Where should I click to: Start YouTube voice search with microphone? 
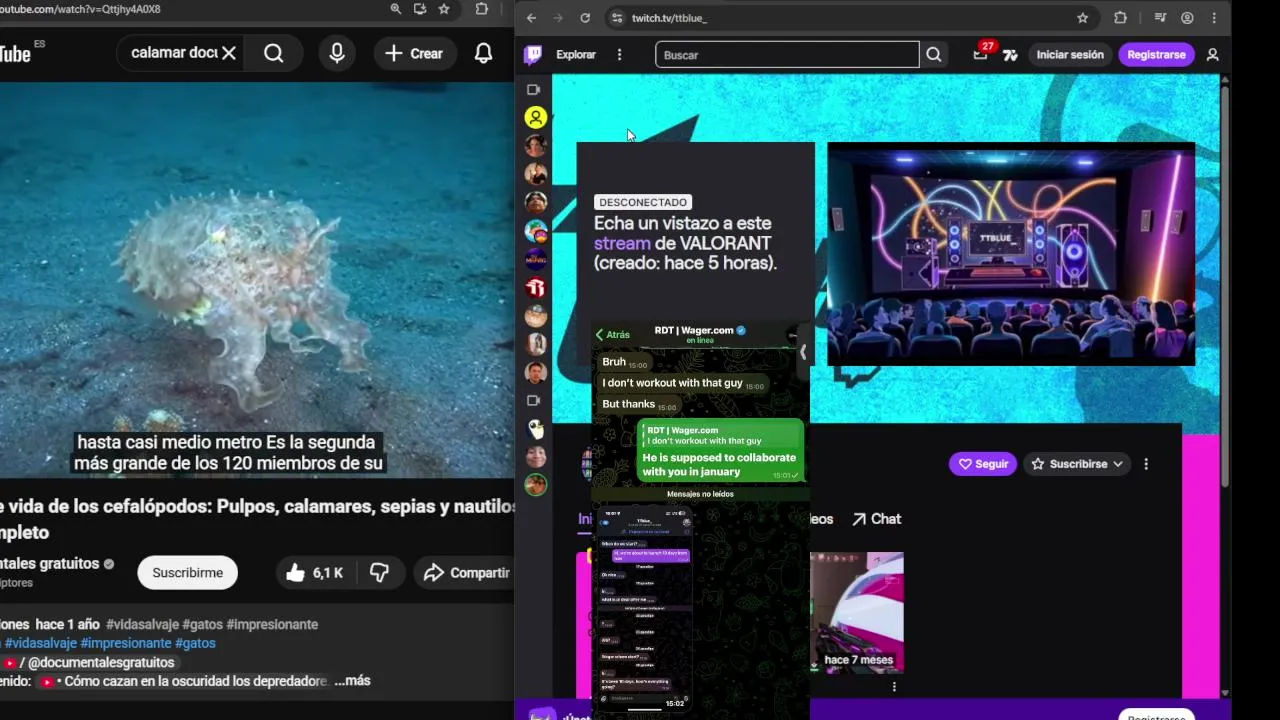[x=337, y=53]
